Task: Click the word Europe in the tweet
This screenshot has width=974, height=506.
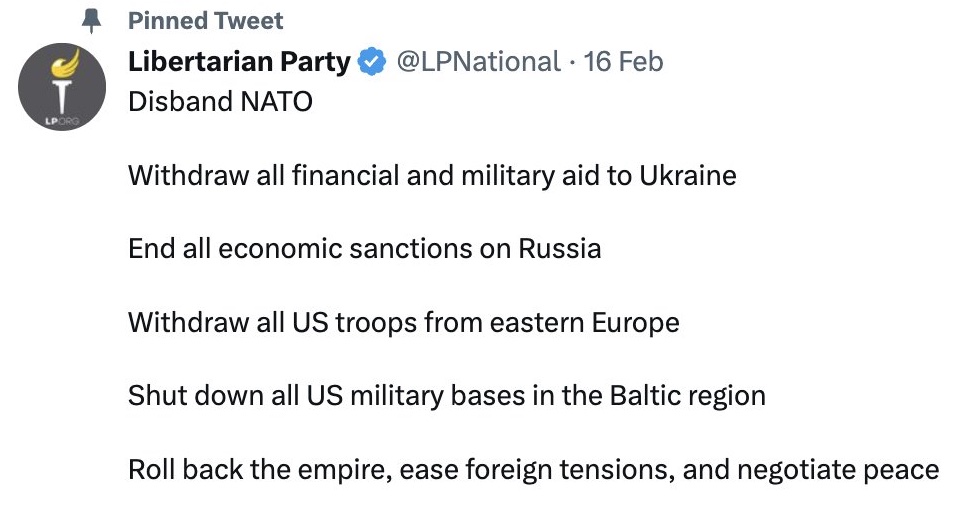Action: tap(635, 323)
